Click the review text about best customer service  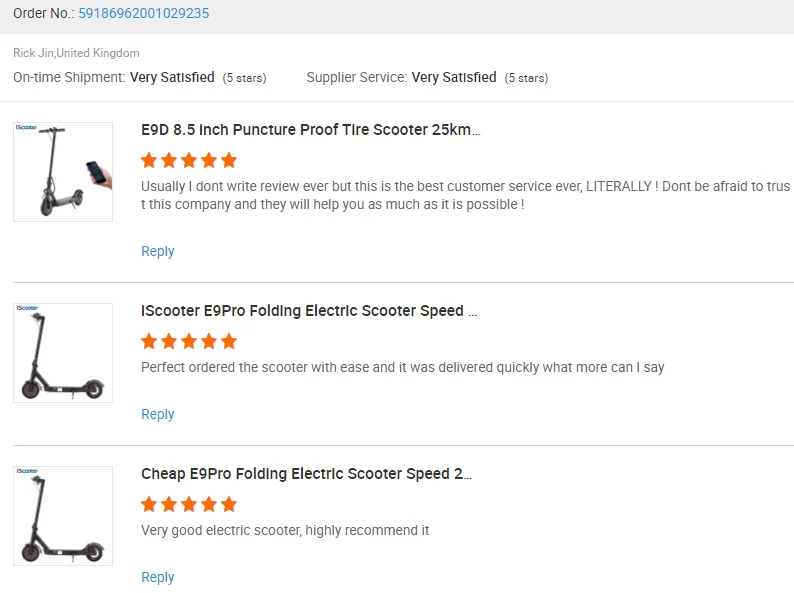[465, 195]
